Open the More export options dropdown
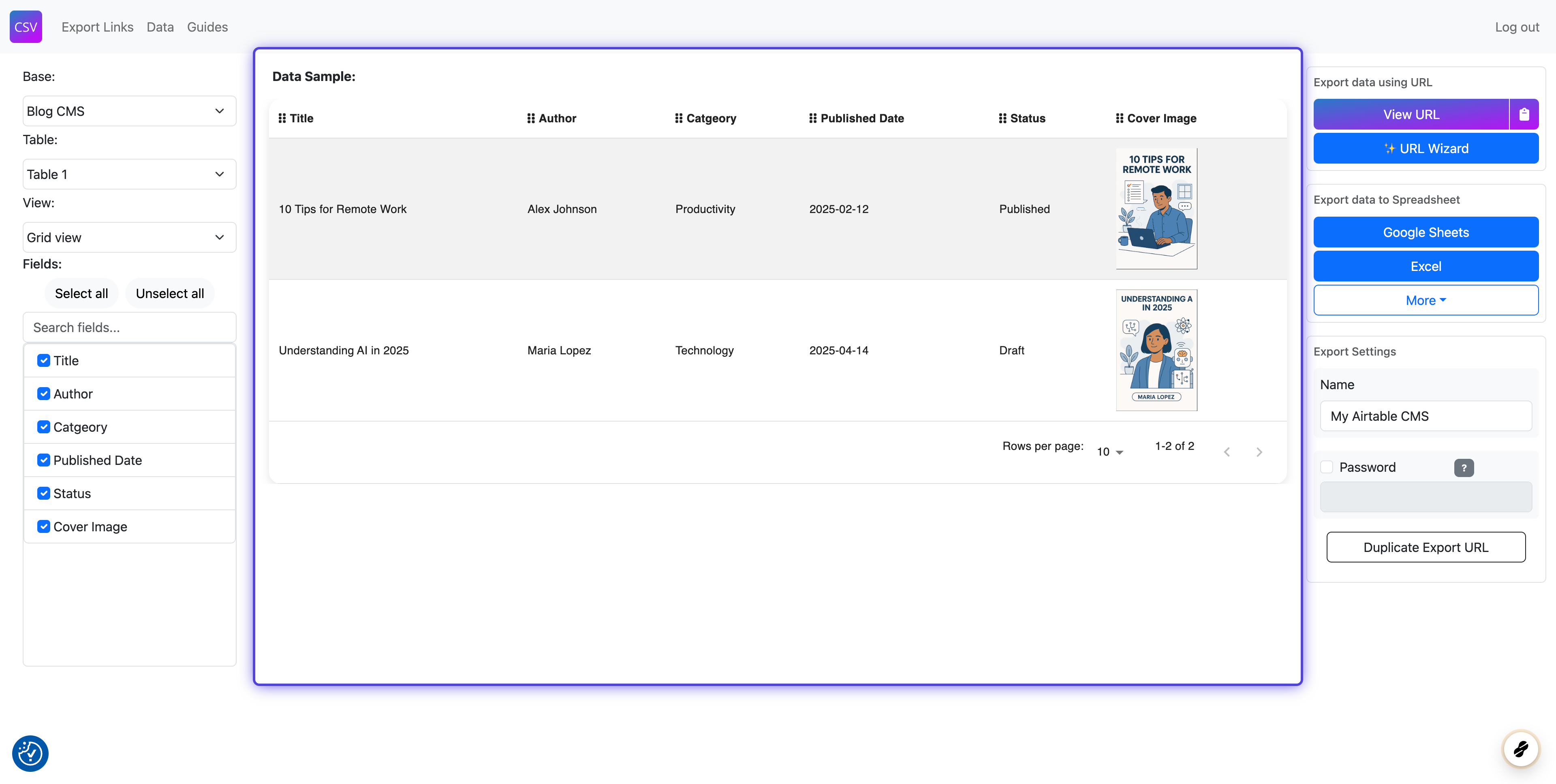Screen dimensions: 1556x784 pos(1425,300)
